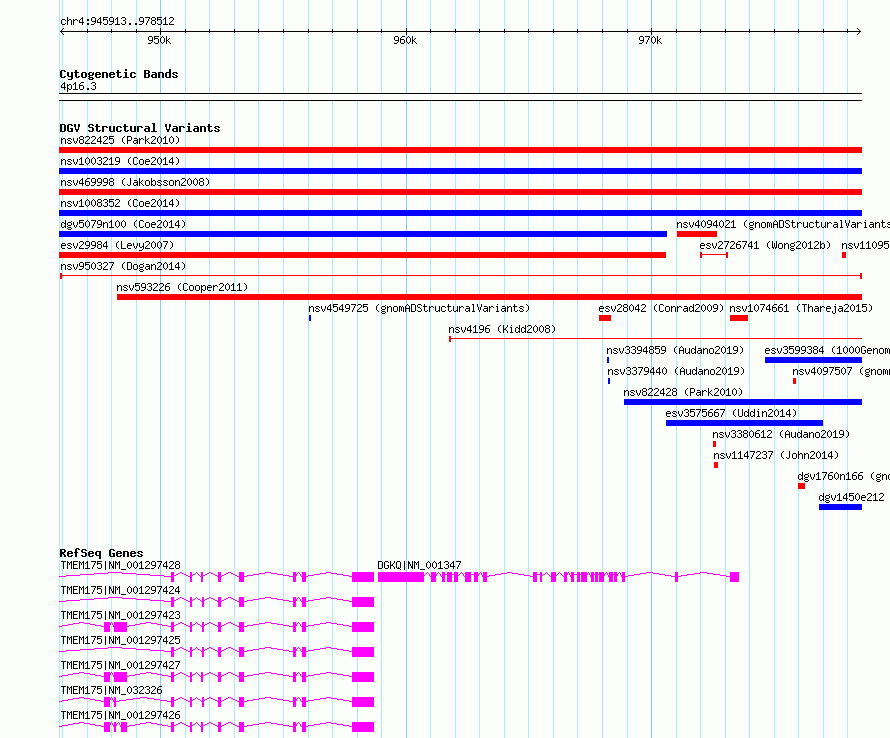This screenshot has height=738, width=890.
Task: Click the 4p16.3 band label
Action: point(78,87)
